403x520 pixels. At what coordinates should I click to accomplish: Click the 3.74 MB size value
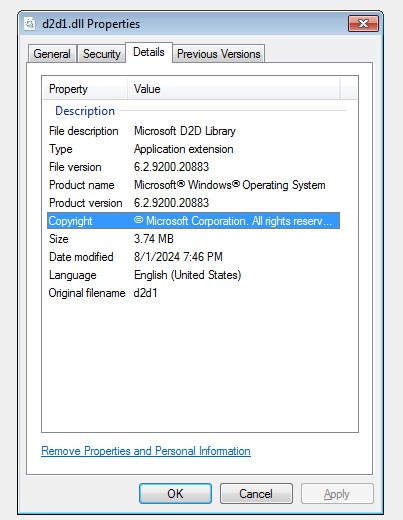coord(154,239)
